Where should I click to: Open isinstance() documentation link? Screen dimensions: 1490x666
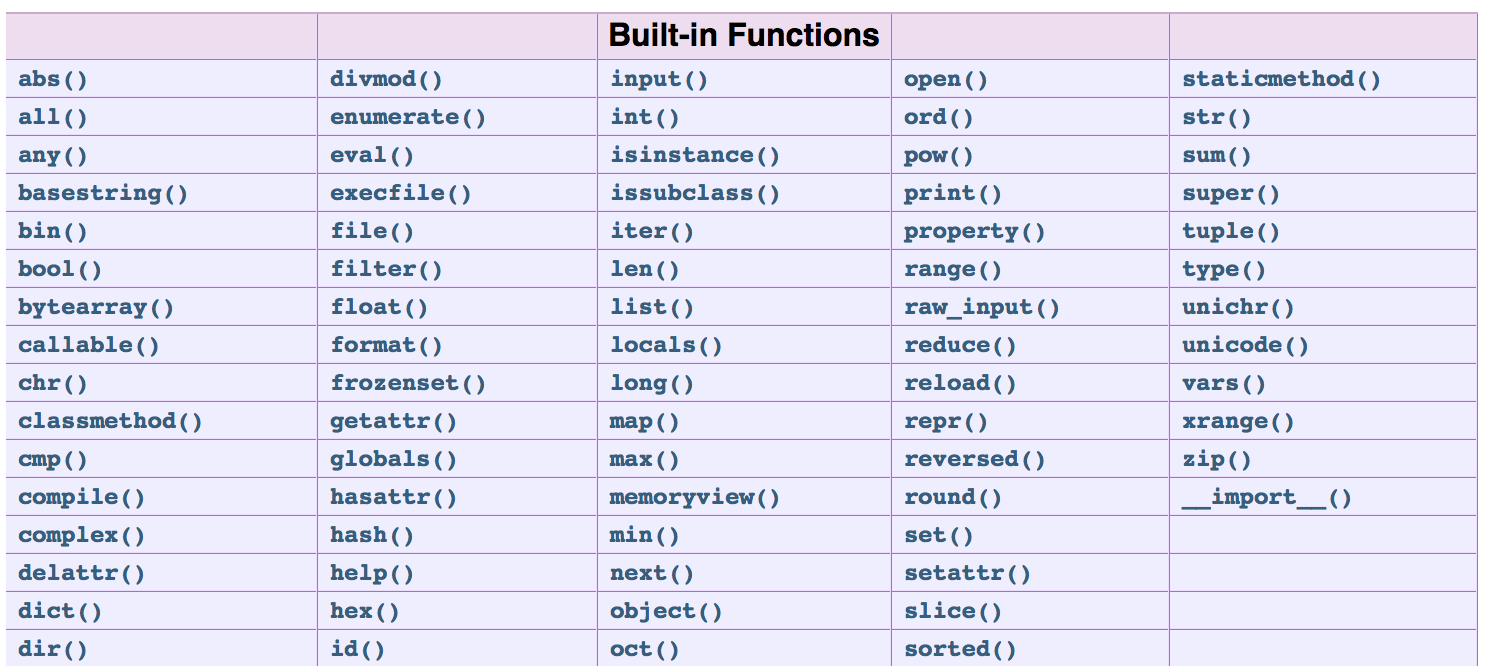pos(695,156)
